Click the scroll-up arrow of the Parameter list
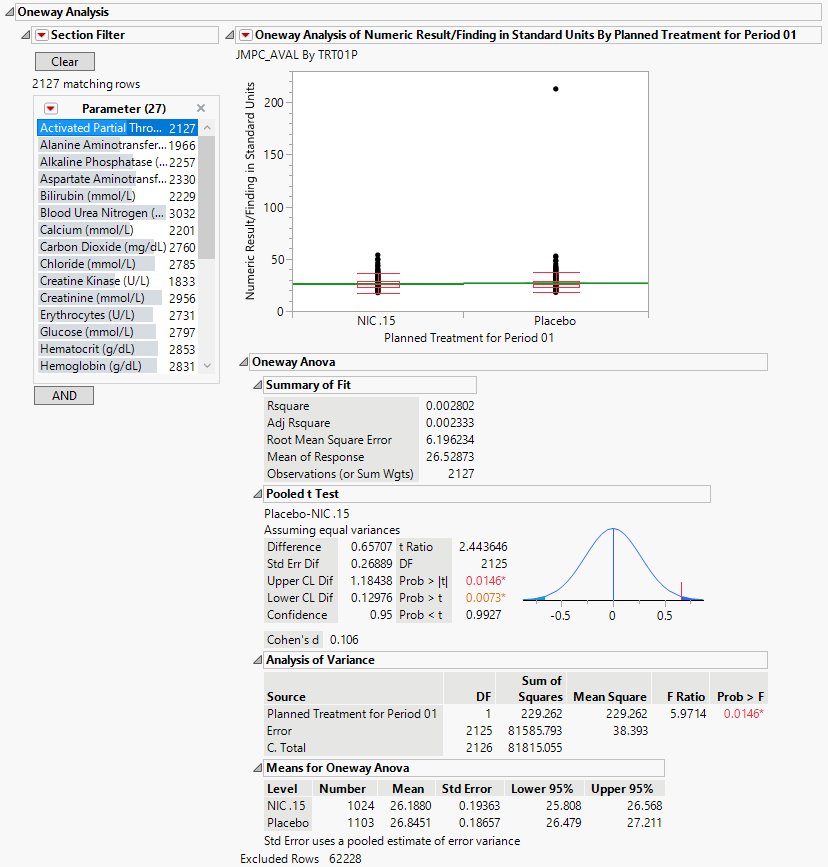Screen dimensions: 828x867 [x=208, y=128]
